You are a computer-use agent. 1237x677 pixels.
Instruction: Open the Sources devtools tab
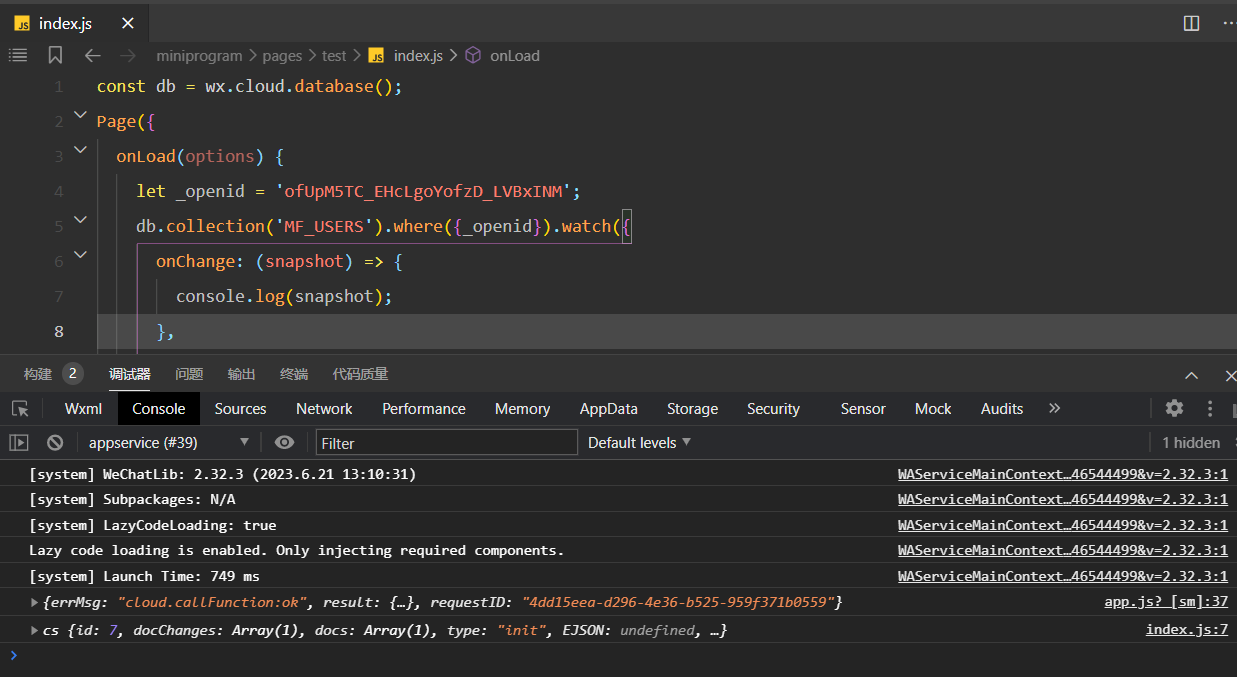(240, 408)
